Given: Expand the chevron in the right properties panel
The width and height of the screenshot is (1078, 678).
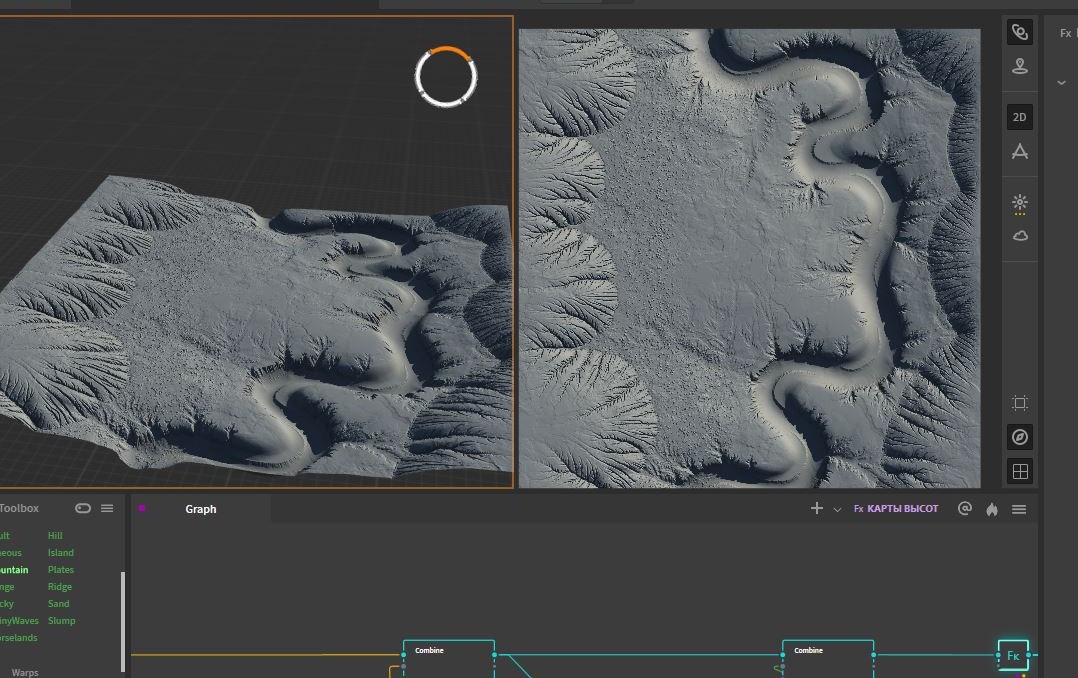Looking at the screenshot, I should click(1062, 83).
